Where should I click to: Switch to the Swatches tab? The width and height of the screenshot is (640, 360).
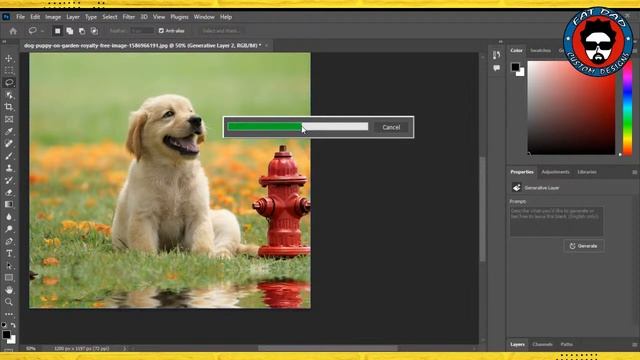pos(540,51)
